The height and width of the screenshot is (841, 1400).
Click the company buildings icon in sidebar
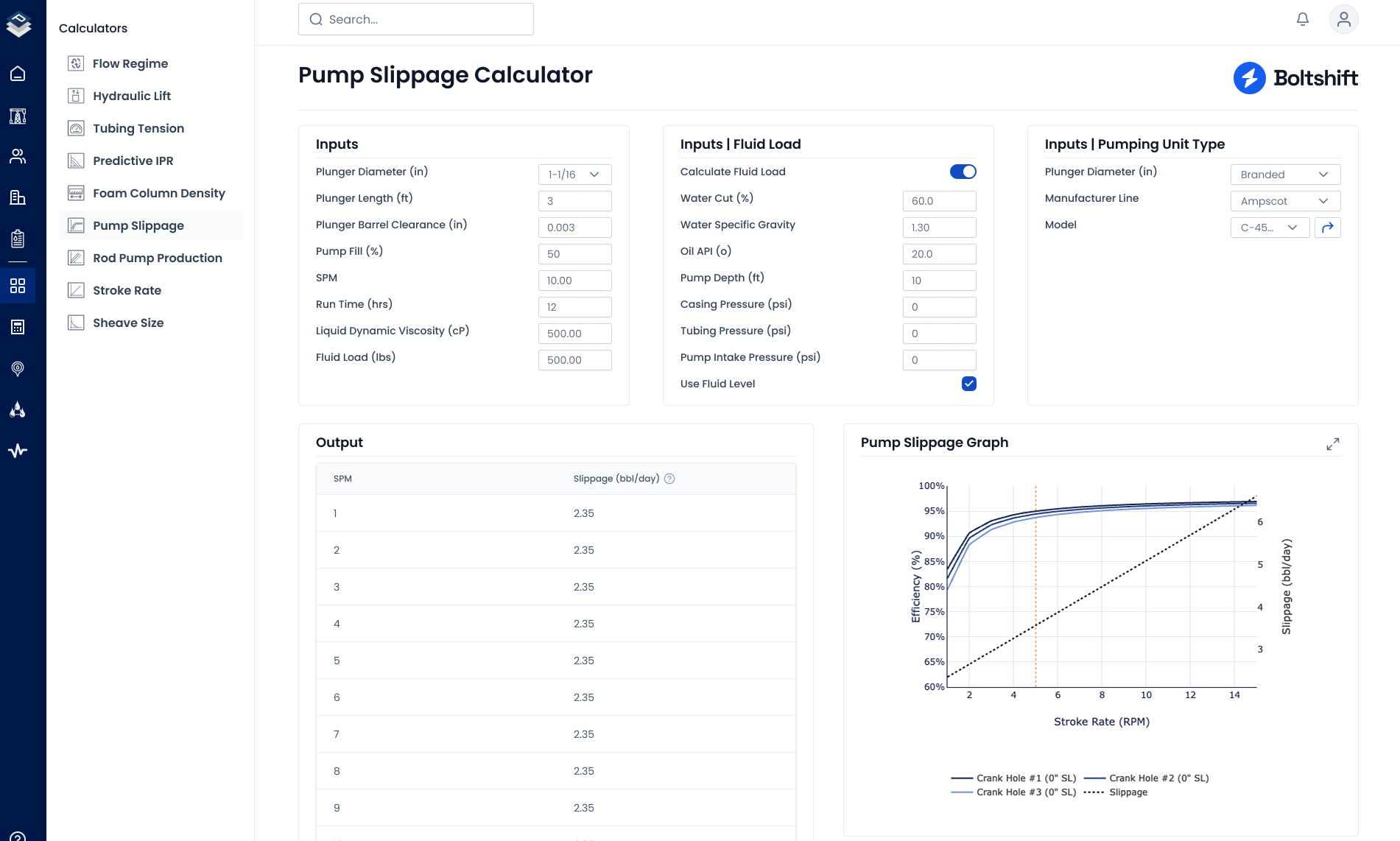point(18,197)
